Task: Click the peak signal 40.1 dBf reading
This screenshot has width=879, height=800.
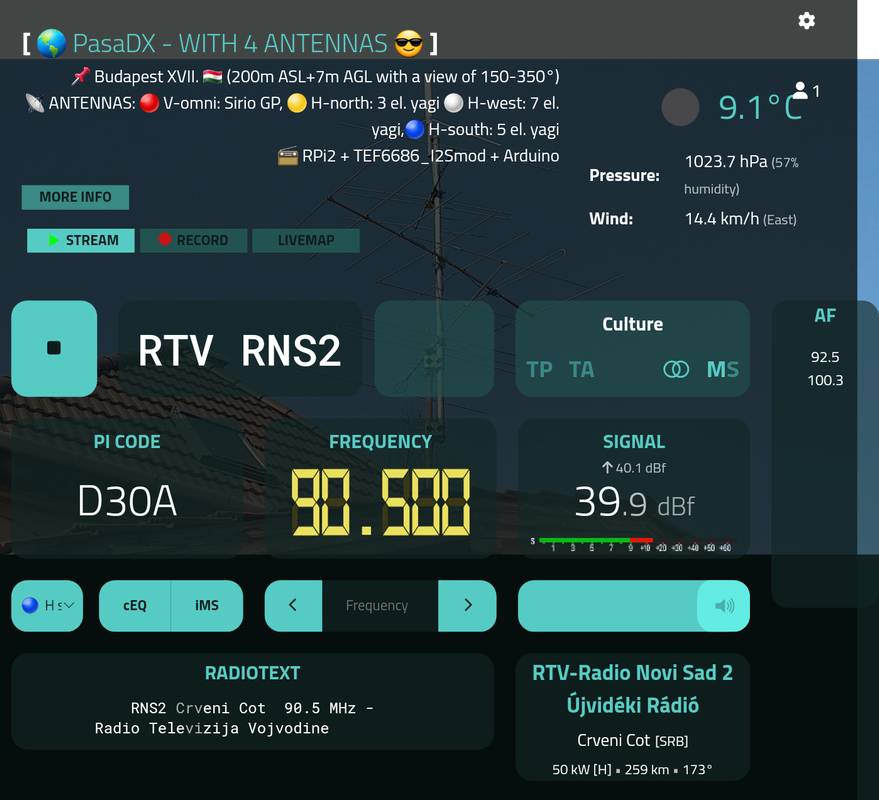Action: point(634,468)
